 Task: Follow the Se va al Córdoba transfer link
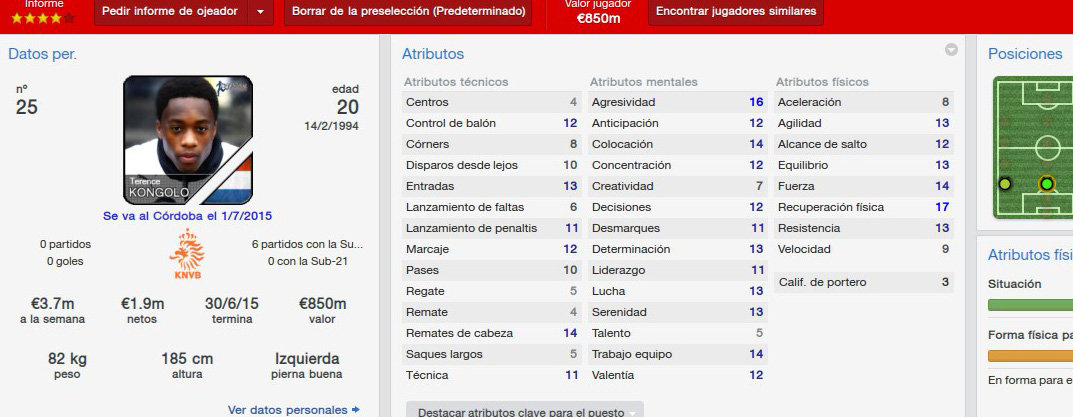(x=188, y=216)
